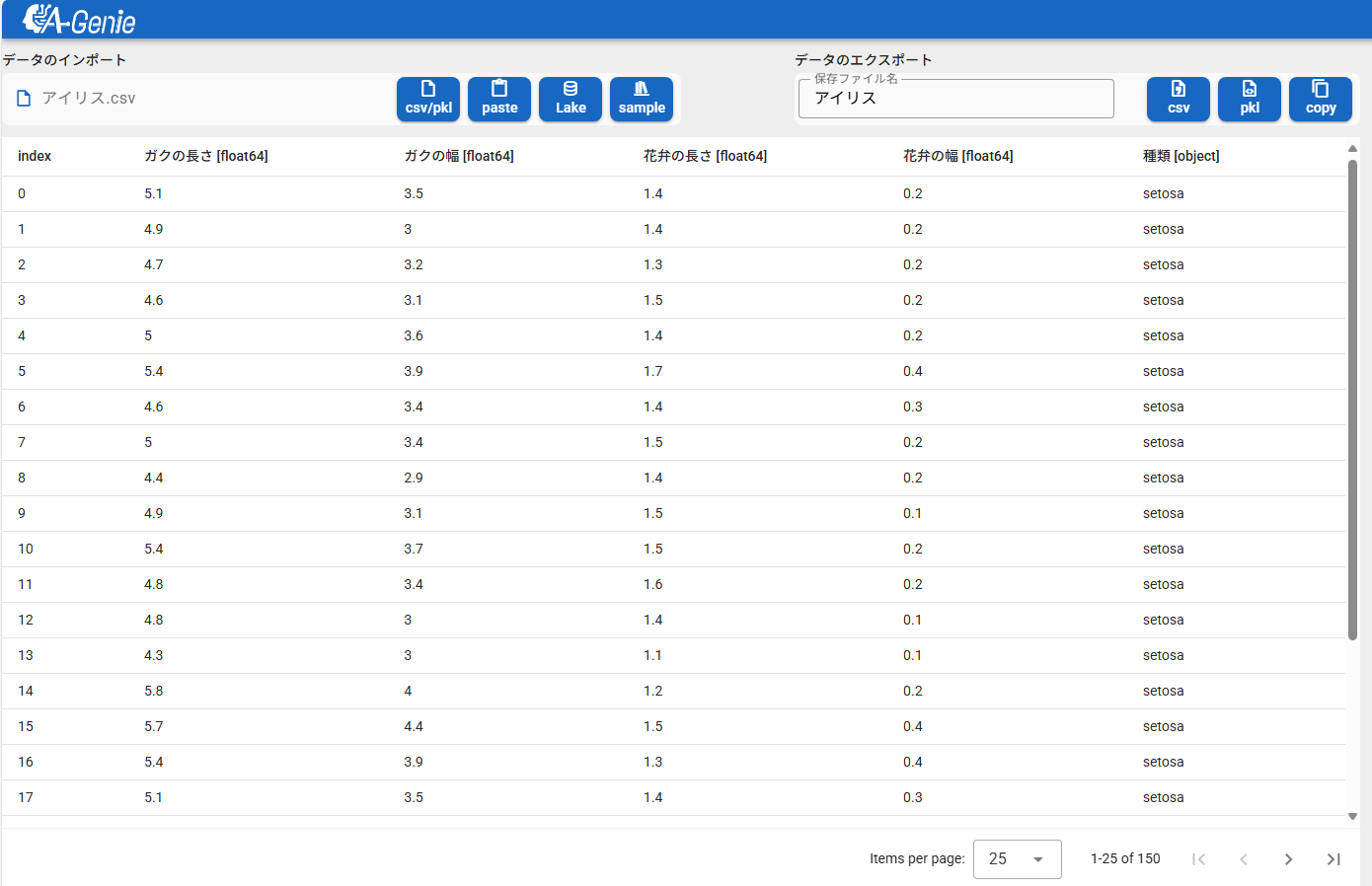Click the save file name field

955,99
